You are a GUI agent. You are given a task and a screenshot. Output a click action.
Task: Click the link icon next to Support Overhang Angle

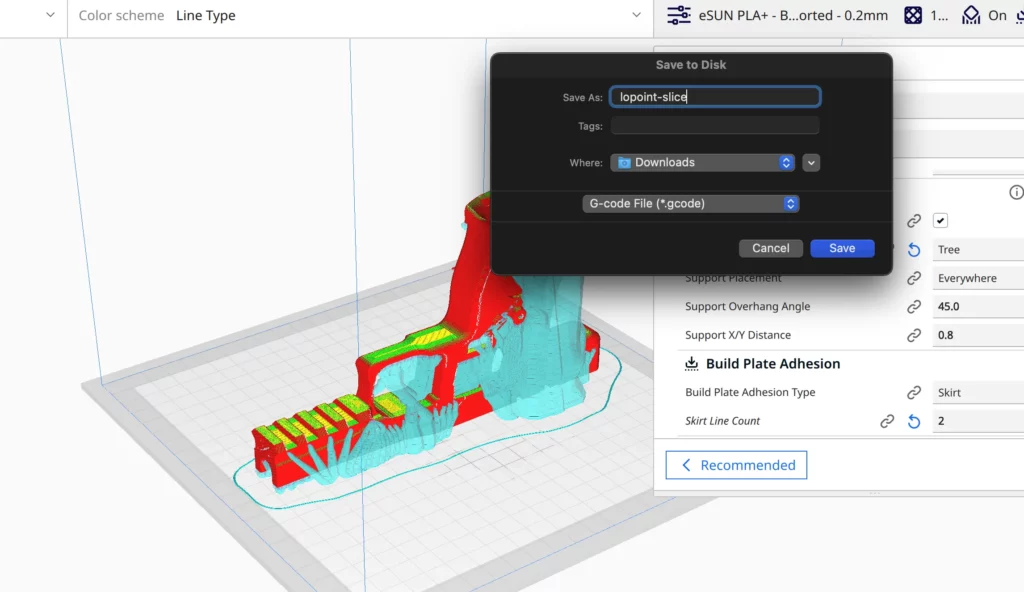[x=914, y=307]
